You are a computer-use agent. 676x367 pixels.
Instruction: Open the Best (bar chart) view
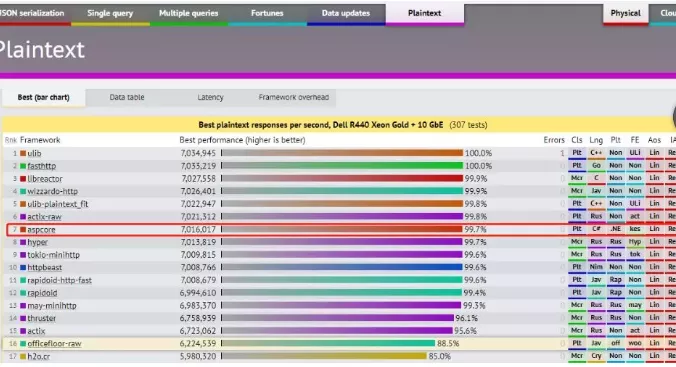click(x=43, y=97)
